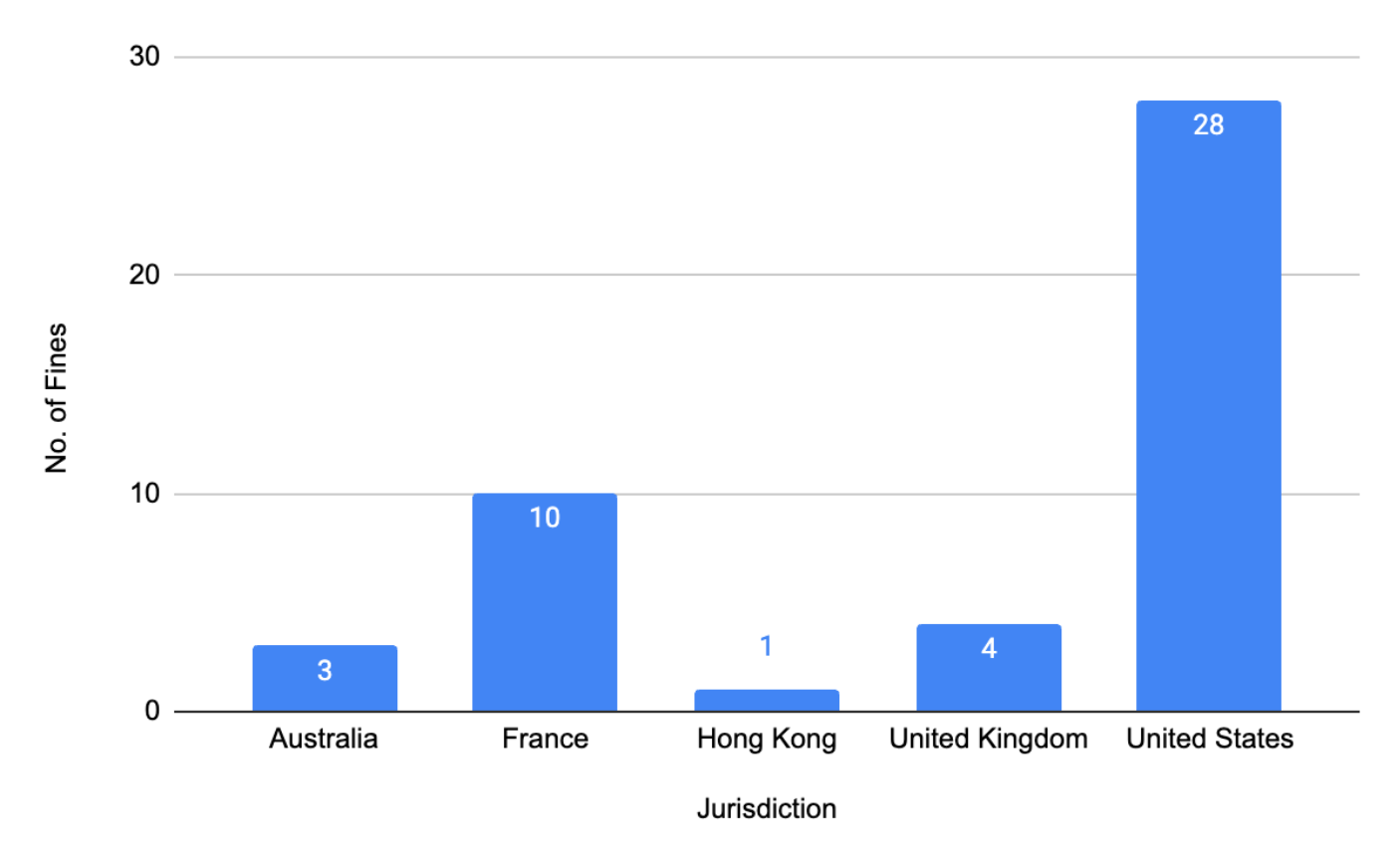
Task: Select the Jurisdiction horizontal axis title
Action: click(766, 808)
